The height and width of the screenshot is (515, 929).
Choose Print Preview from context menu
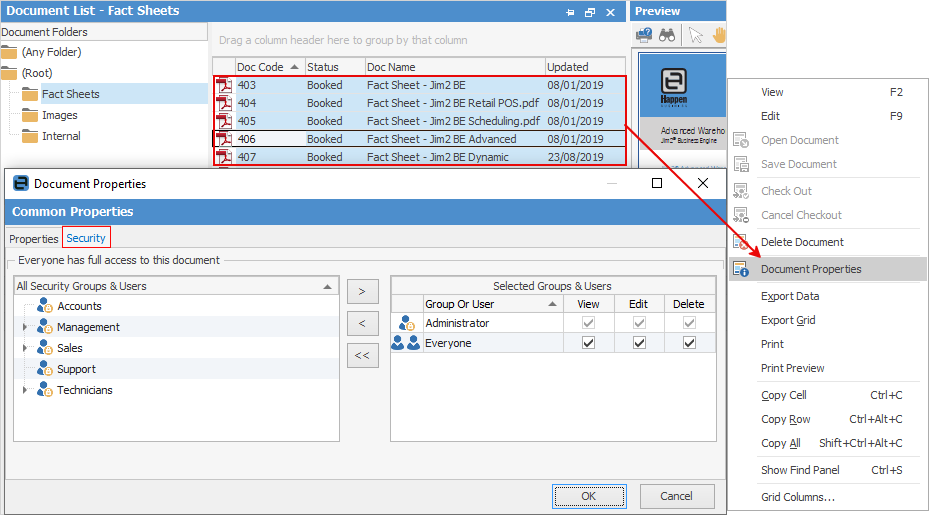792,368
